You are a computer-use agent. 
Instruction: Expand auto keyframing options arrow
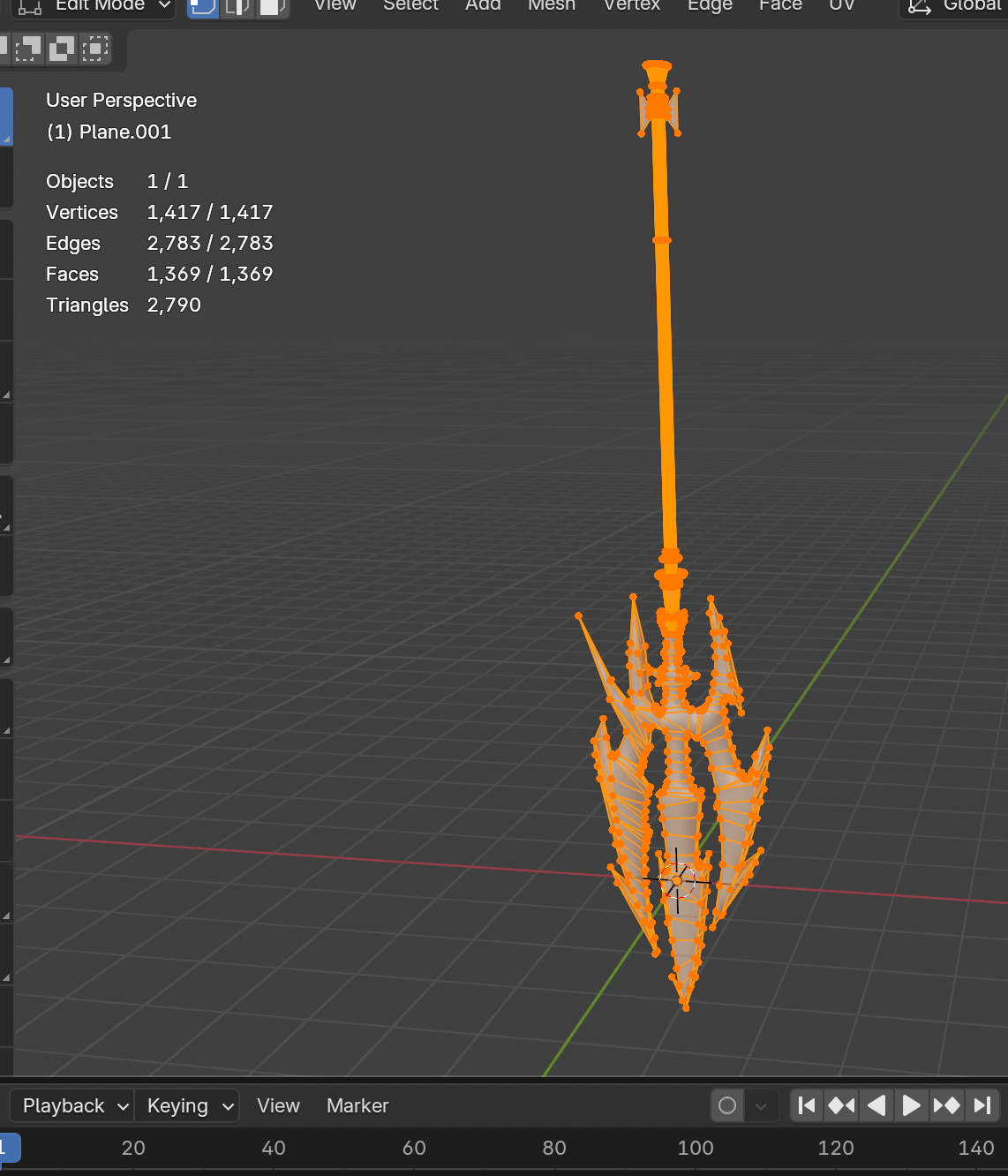pos(761,1105)
